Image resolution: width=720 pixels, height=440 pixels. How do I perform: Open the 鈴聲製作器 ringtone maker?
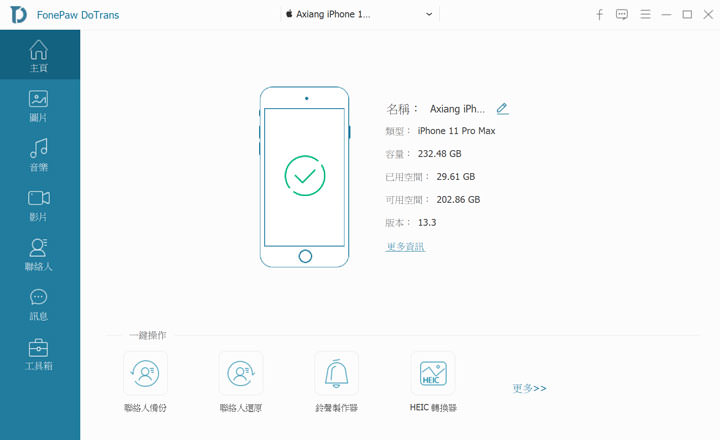pos(337,382)
